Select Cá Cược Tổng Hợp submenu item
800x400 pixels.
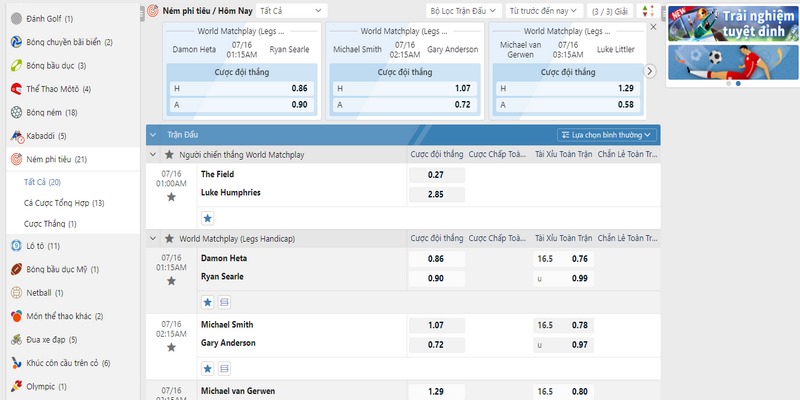coord(63,202)
